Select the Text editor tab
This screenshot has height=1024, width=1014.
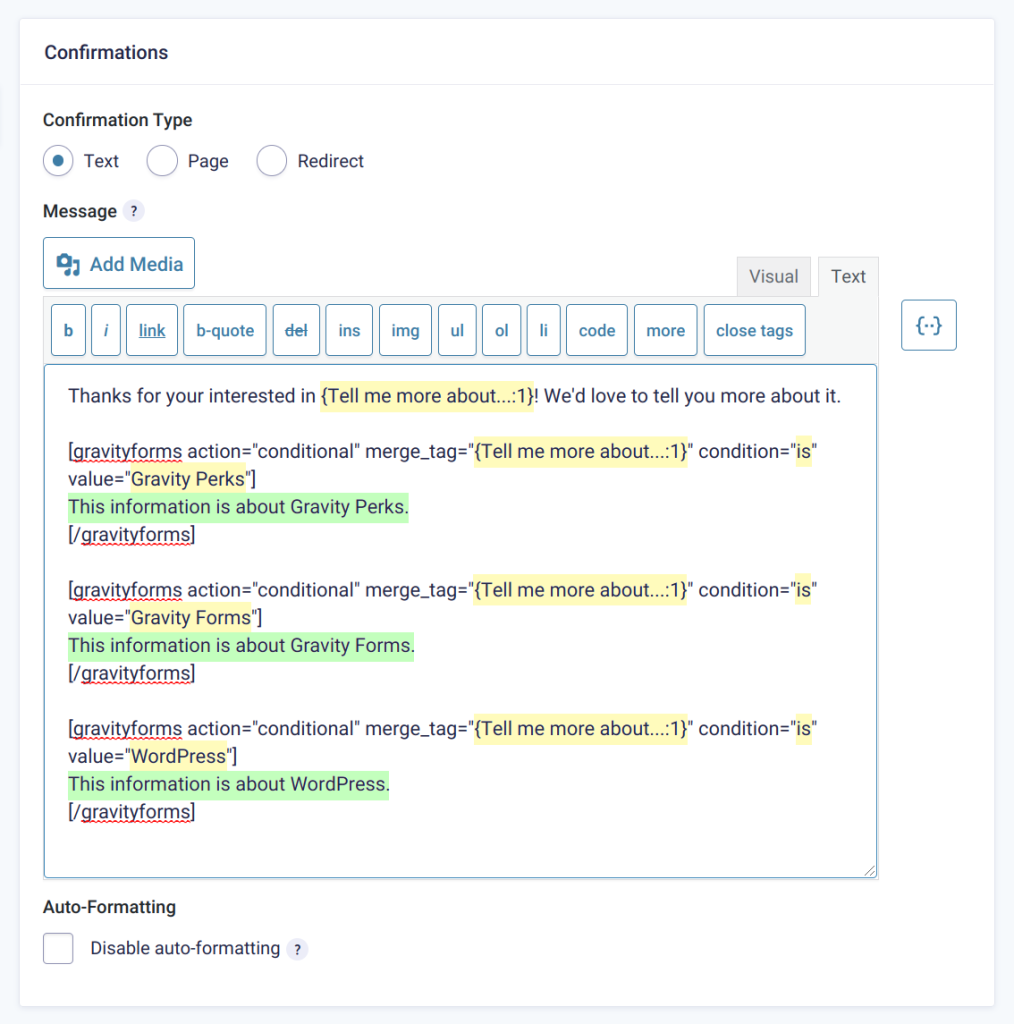coord(847,276)
